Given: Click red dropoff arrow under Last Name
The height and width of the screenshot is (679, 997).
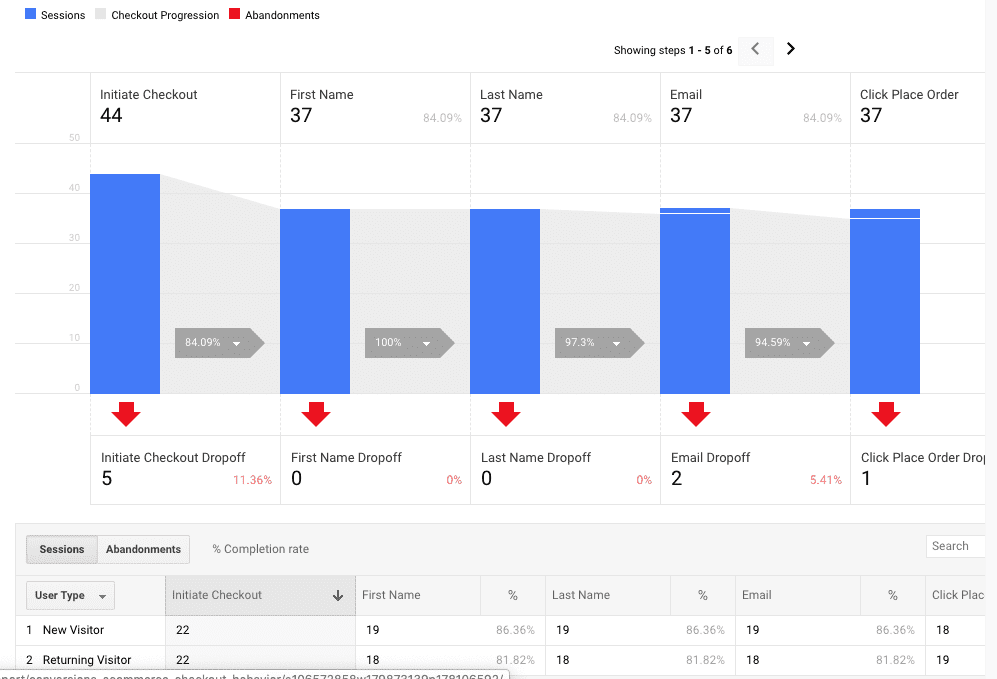Looking at the screenshot, I should pyautogui.click(x=506, y=413).
